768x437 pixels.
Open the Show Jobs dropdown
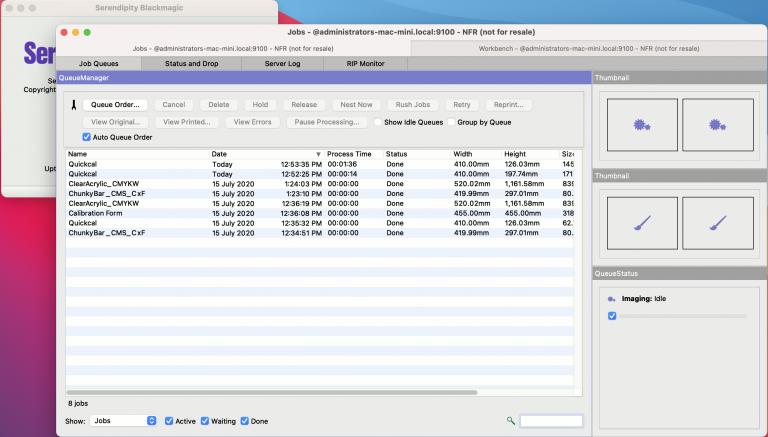point(124,421)
